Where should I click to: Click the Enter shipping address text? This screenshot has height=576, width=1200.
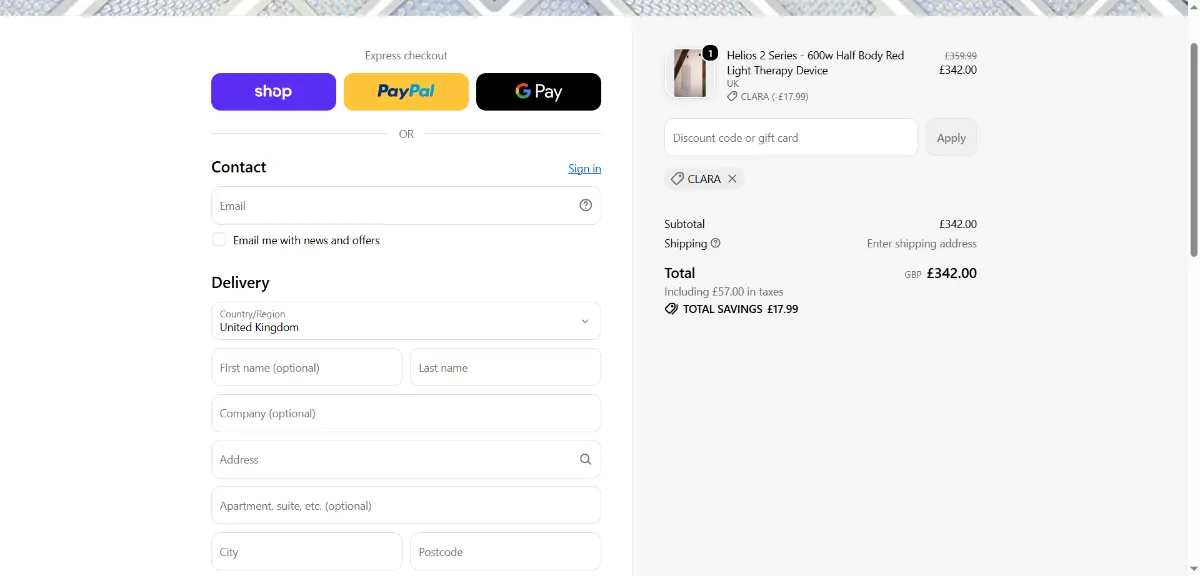(922, 244)
